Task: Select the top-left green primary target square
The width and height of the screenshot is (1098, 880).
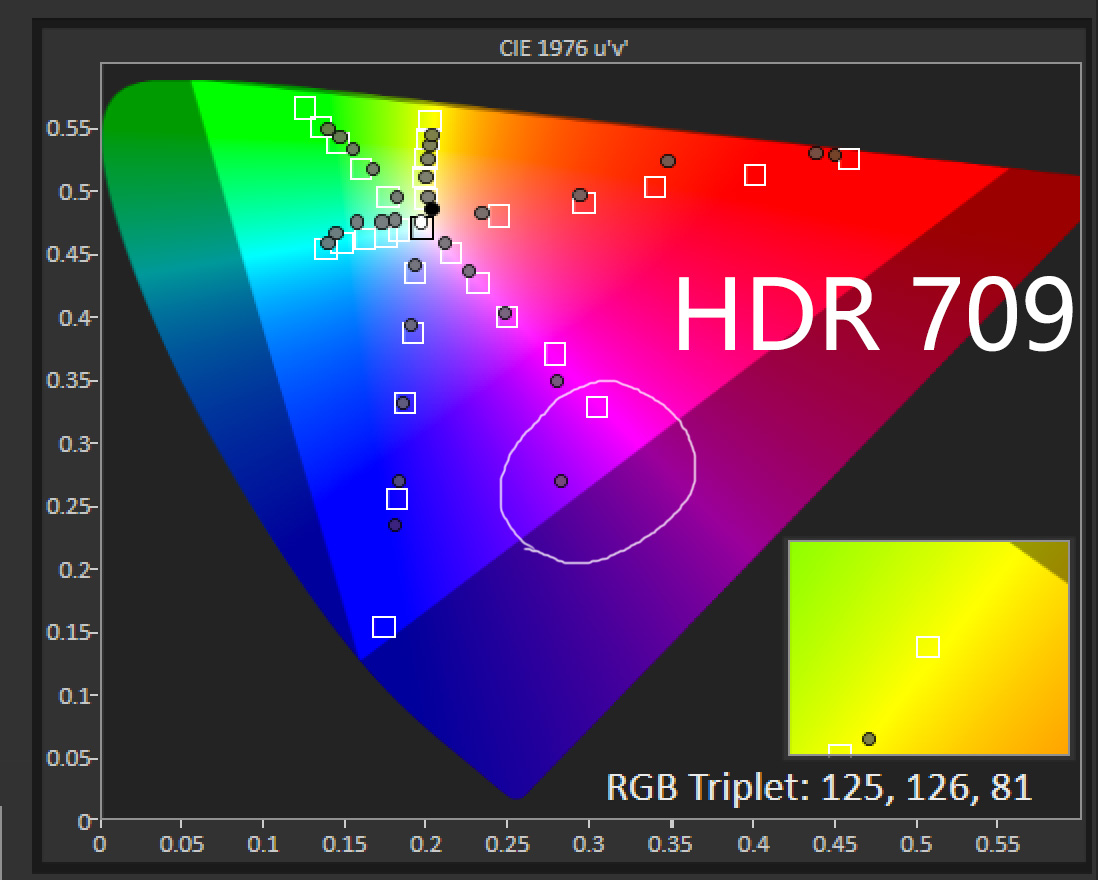Action: pos(305,108)
